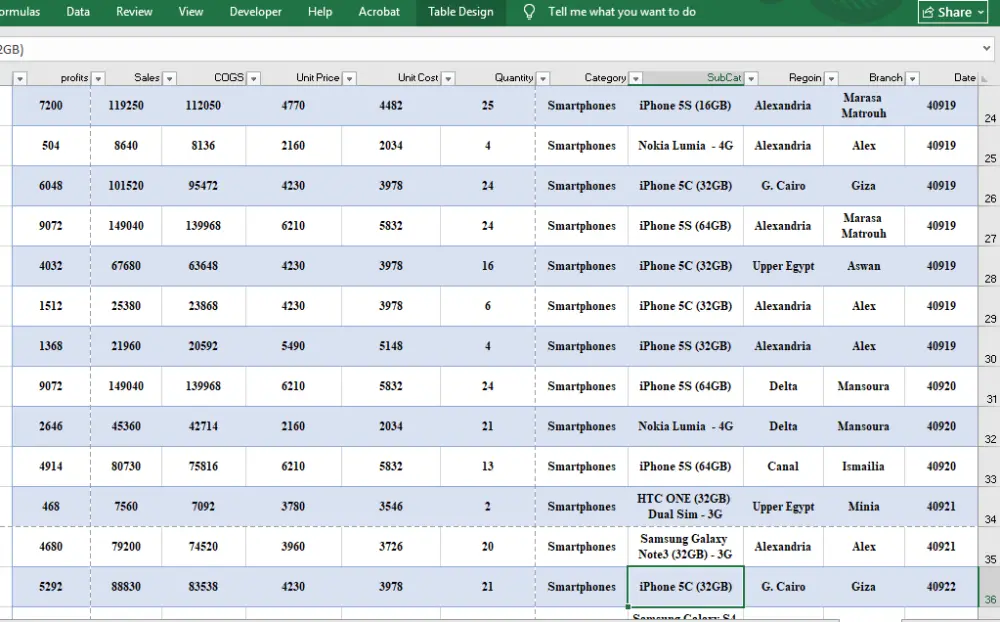Select the COGS cell 83538
Image resolution: width=1000 pixels, height=622 pixels.
coord(203,587)
